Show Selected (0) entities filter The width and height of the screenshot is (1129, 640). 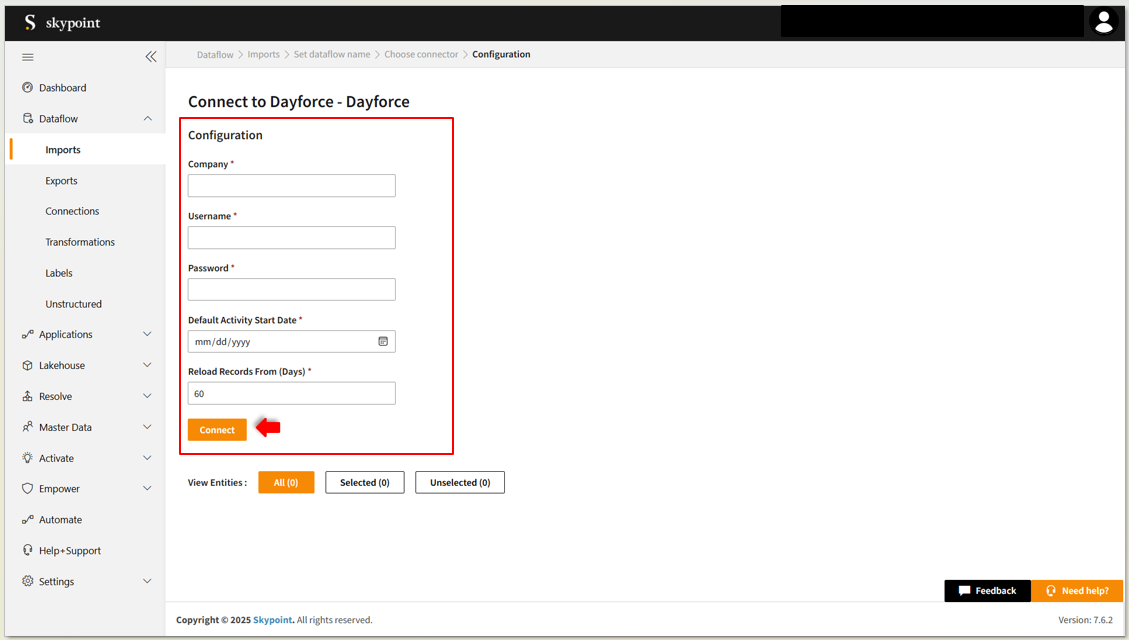pos(364,483)
